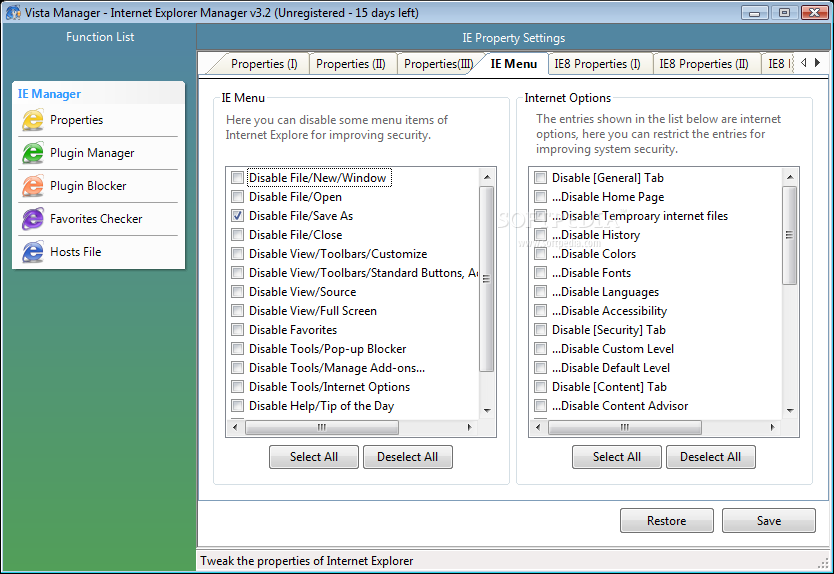This screenshot has height=574, width=834.
Task: Check Disable Default Level option
Action: [x=540, y=368]
